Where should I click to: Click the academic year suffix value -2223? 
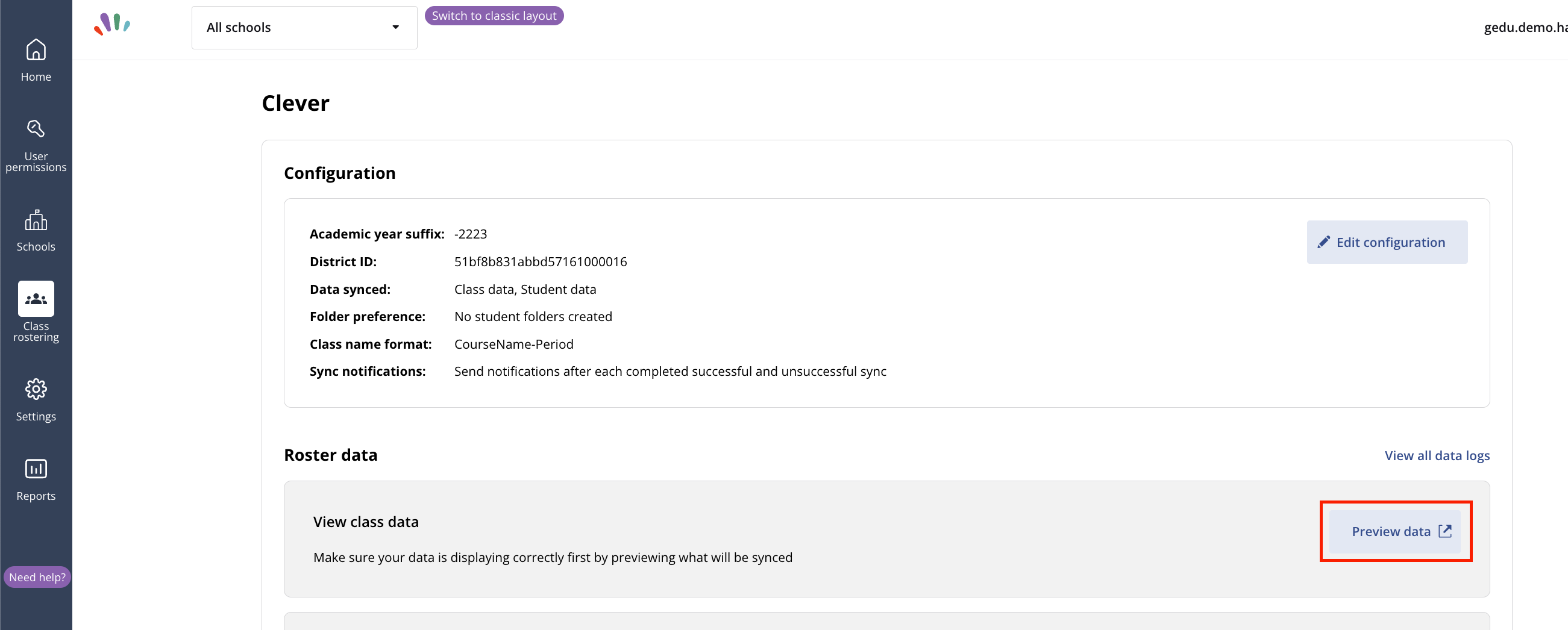471,234
